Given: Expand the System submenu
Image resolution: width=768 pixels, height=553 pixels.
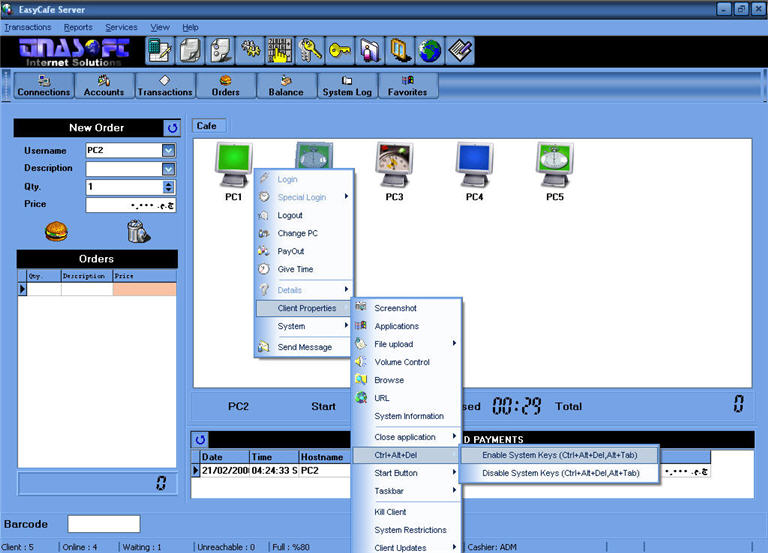Looking at the screenshot, I should [x=303, y=326].
